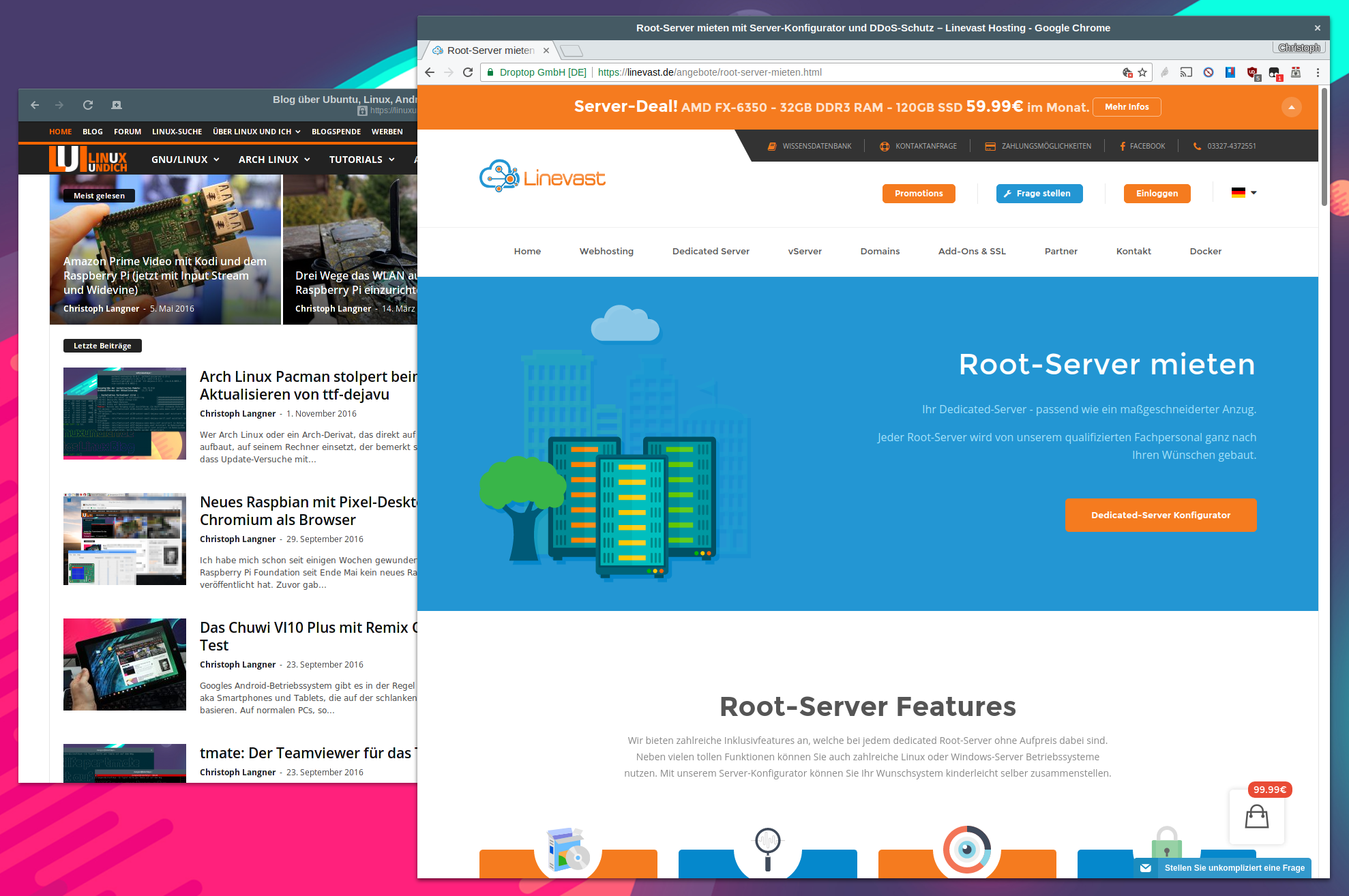Click the orange Promotions button
This screenshot has width=1349, height=896.
coord(919,194)
